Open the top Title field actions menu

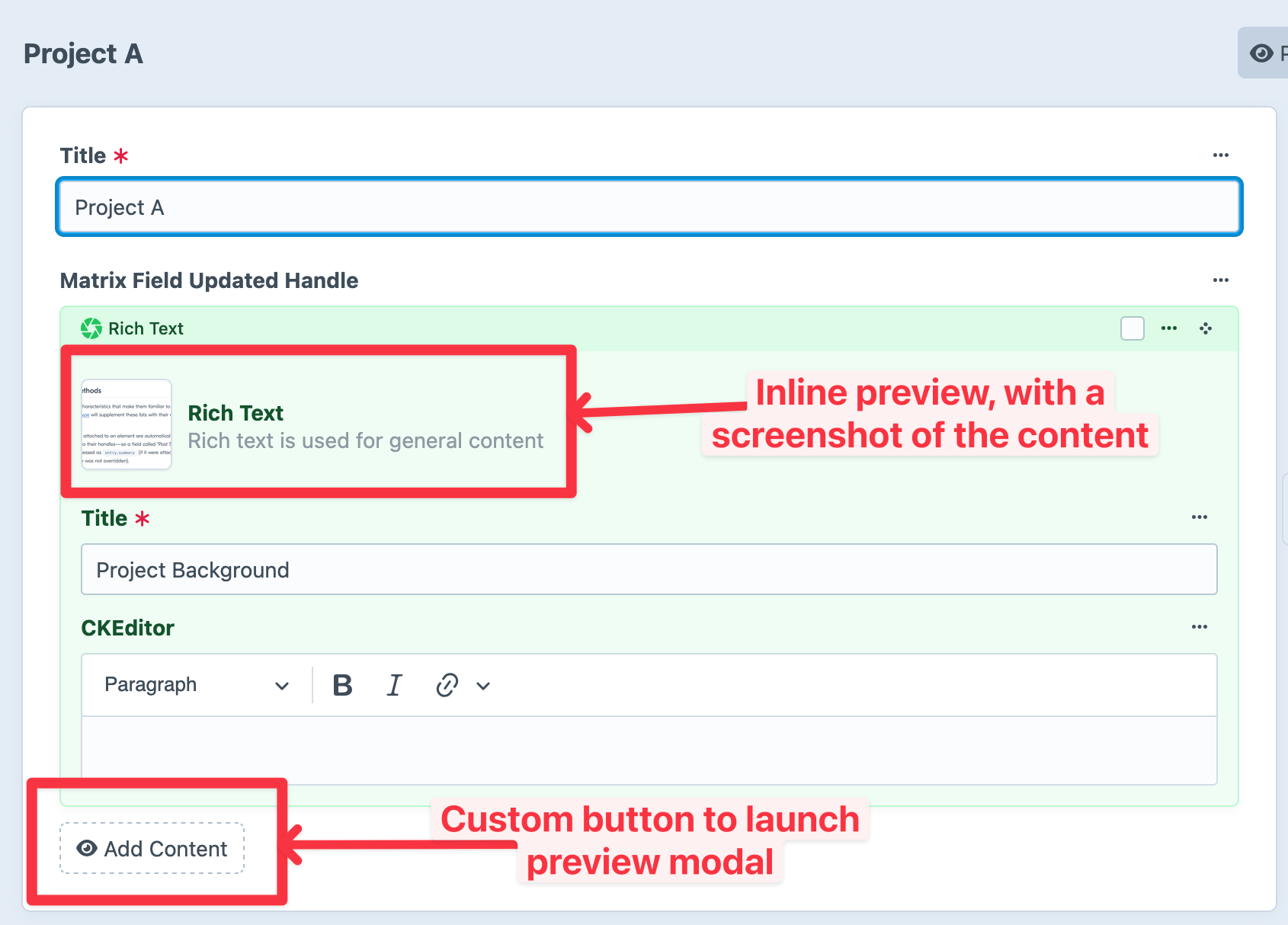click(x=1221, y=155)
